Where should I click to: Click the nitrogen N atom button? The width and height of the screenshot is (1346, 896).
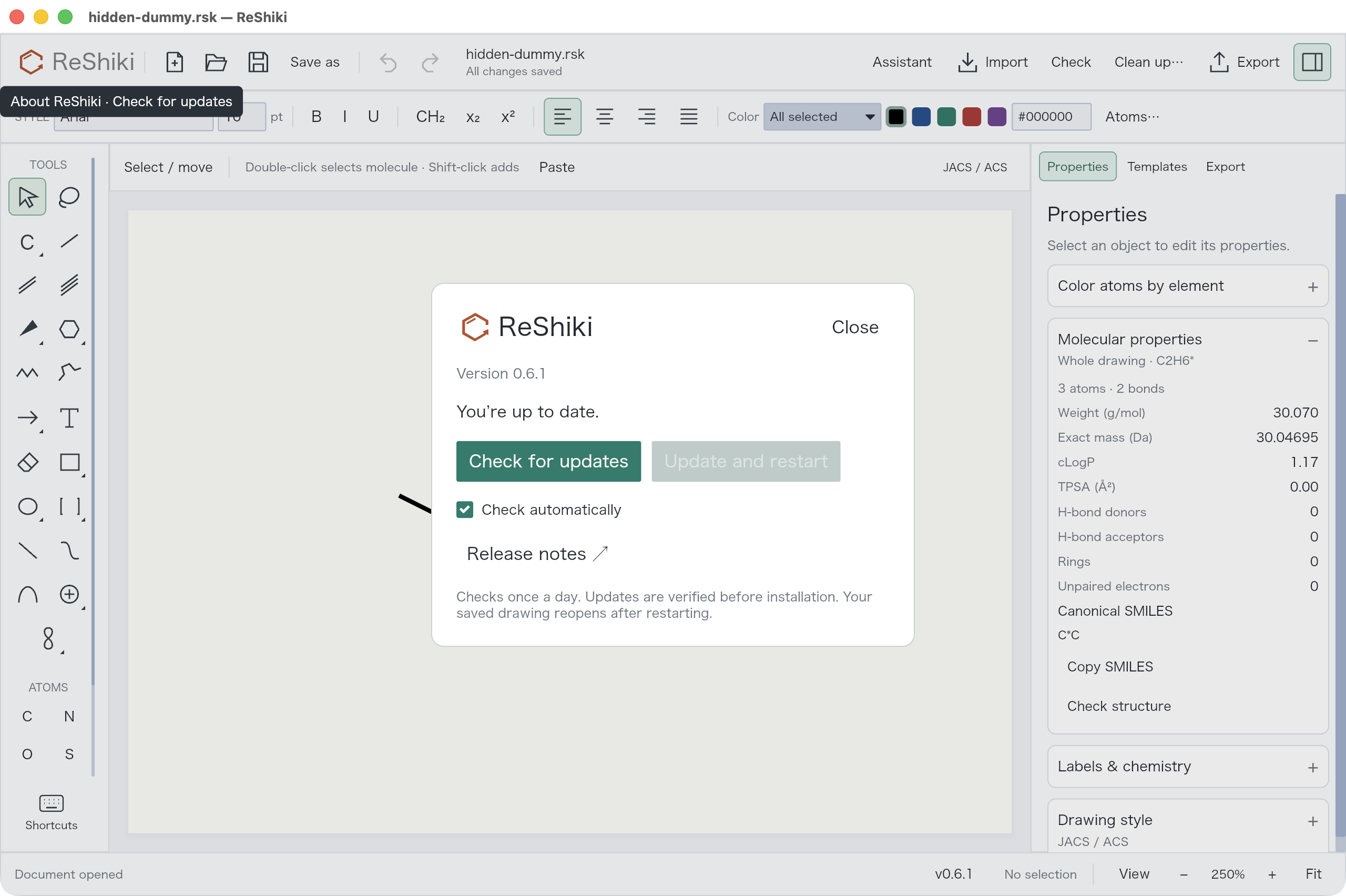(x=69, y=716)
